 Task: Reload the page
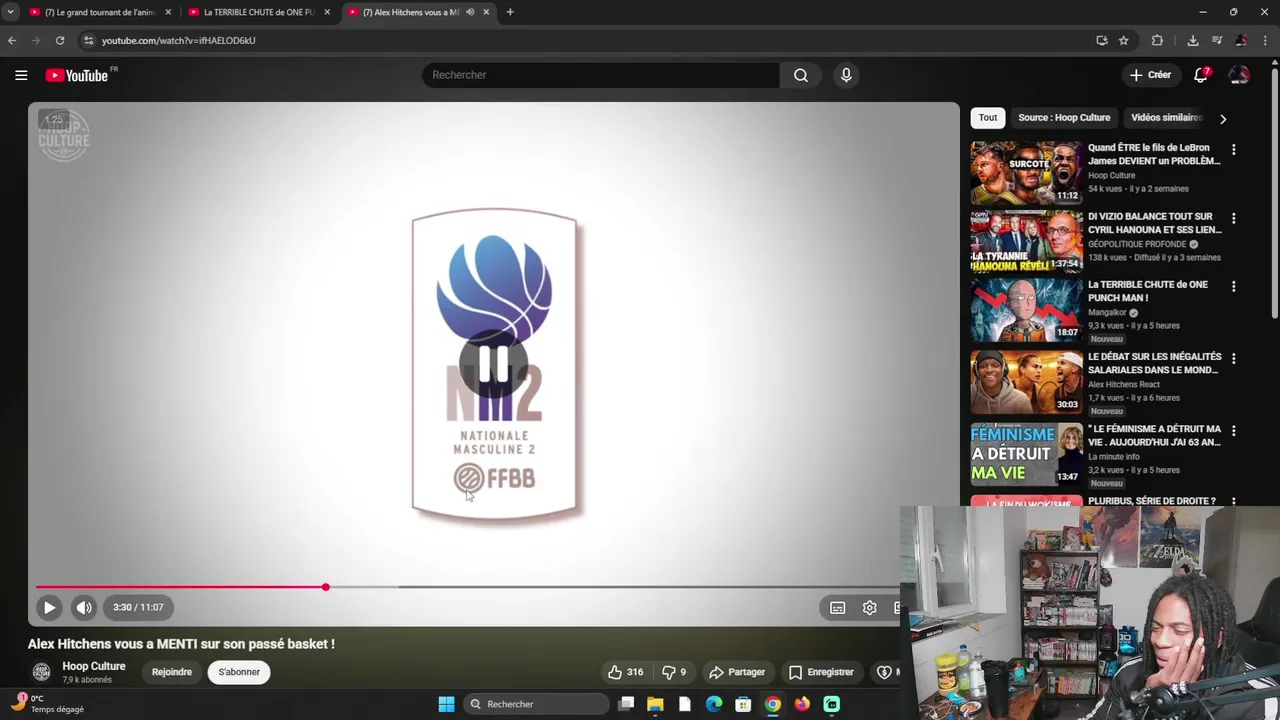(x=60, y=40)
